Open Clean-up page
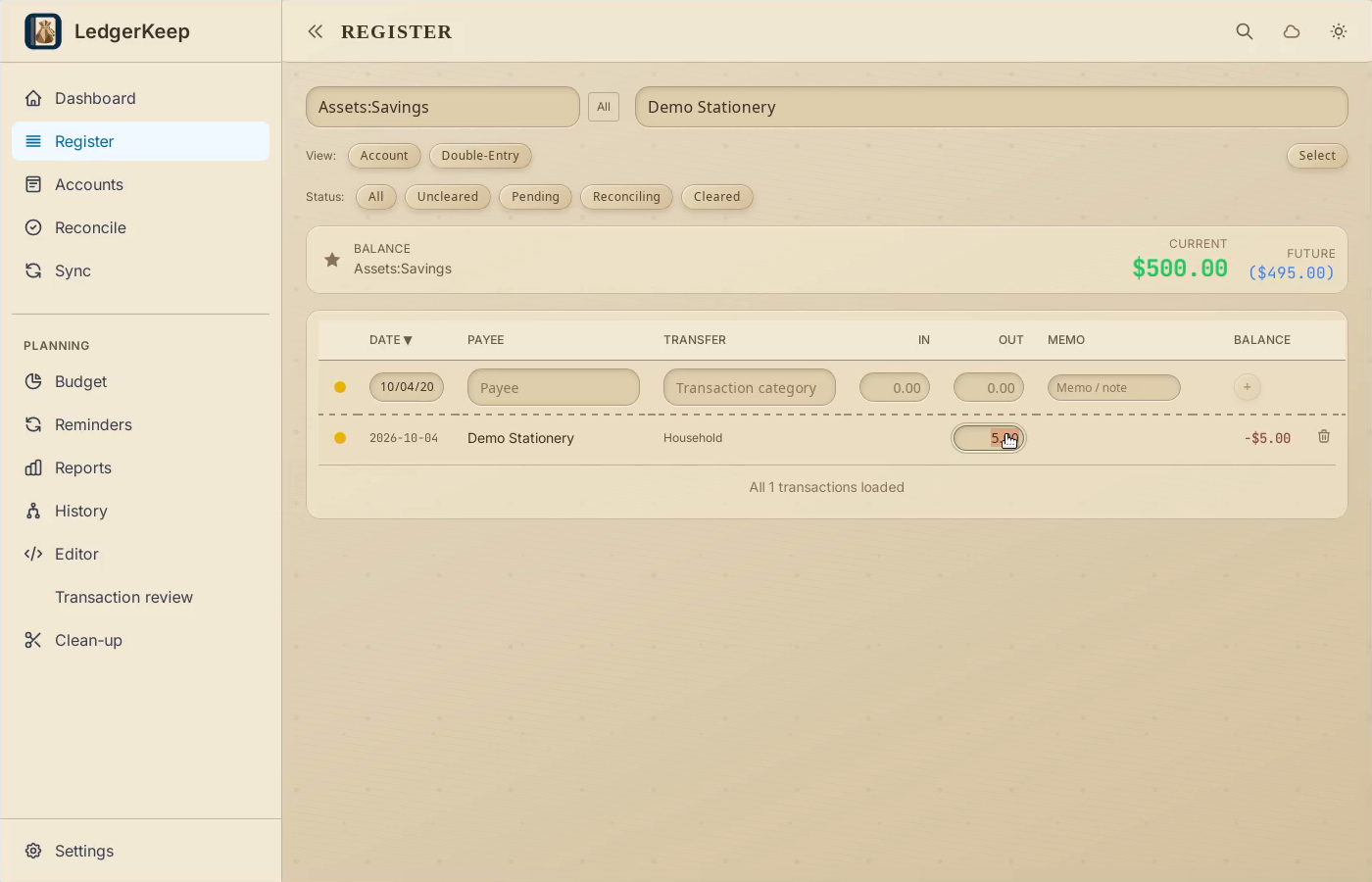The height and width of the screenshot is (882, 1372). [140, 640]
